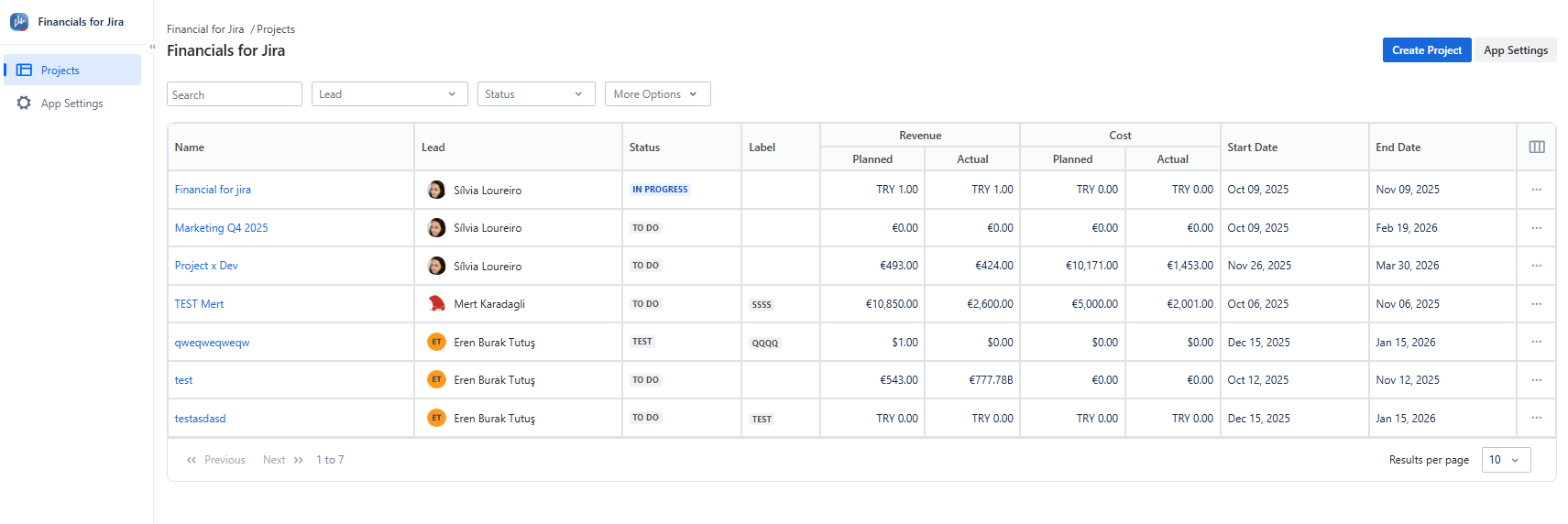Open the testasdasd project link

[200, 419]
